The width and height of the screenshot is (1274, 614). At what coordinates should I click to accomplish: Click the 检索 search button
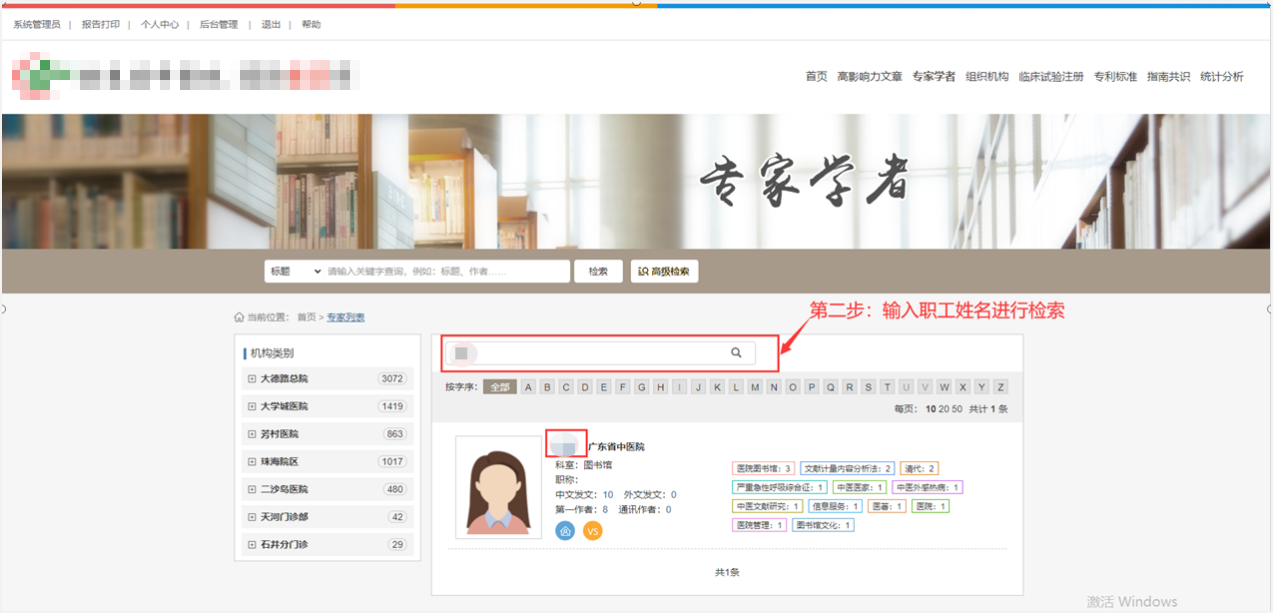[598, 271]
